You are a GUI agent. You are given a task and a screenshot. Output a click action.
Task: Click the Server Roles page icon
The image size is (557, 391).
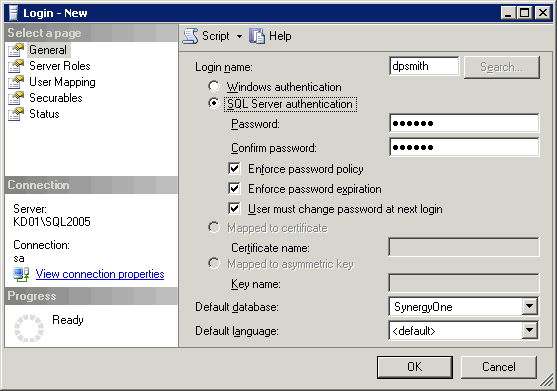pyautogui.click(x=16, y=66)
